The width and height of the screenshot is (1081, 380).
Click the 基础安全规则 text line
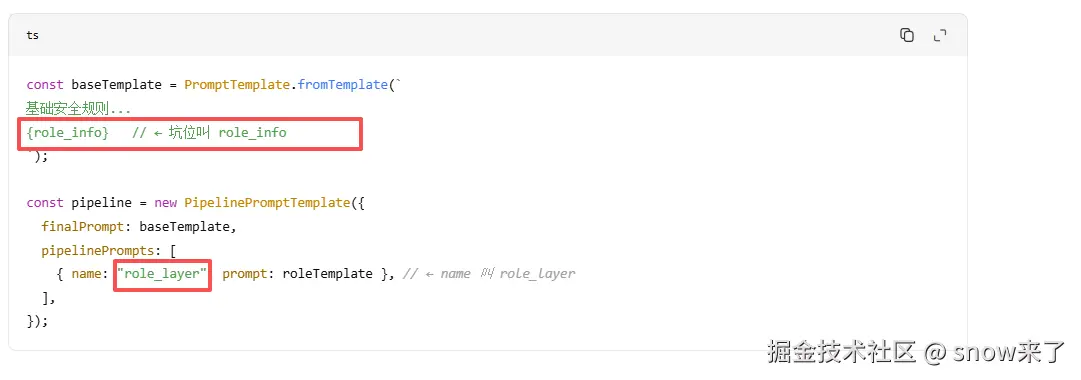(x=79, y=109)
